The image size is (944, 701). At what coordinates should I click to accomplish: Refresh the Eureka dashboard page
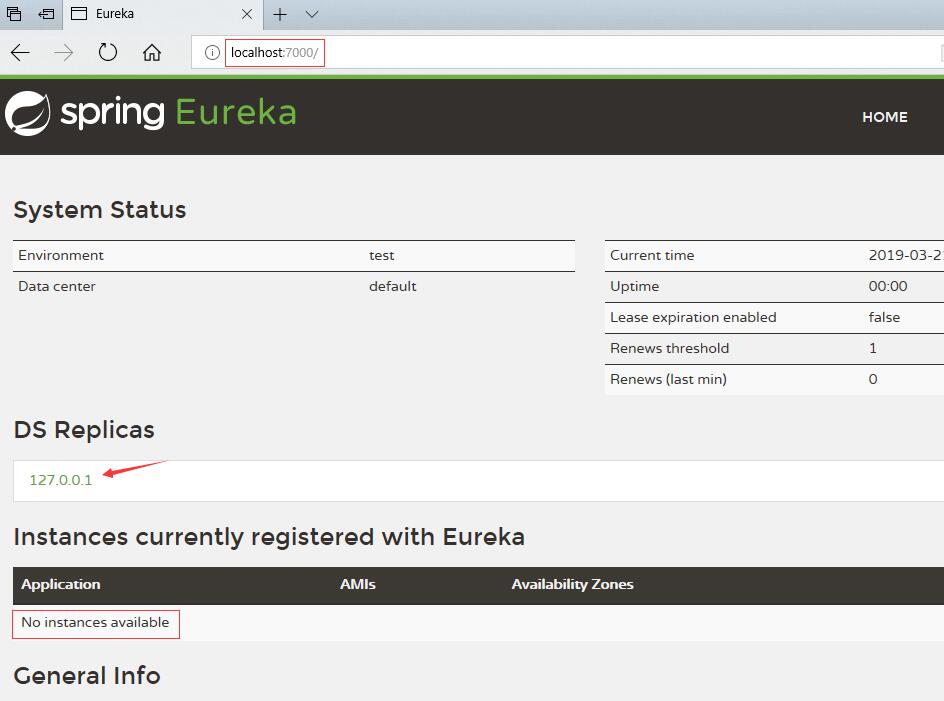click(106, 52)
